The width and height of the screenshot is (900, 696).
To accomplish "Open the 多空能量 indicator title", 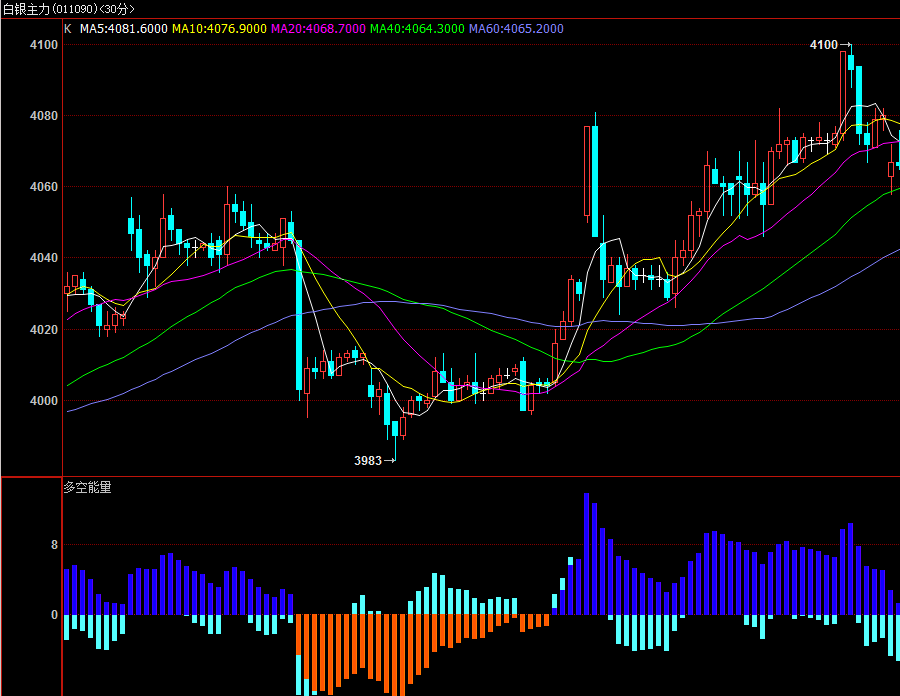I will tap(87, 487).
